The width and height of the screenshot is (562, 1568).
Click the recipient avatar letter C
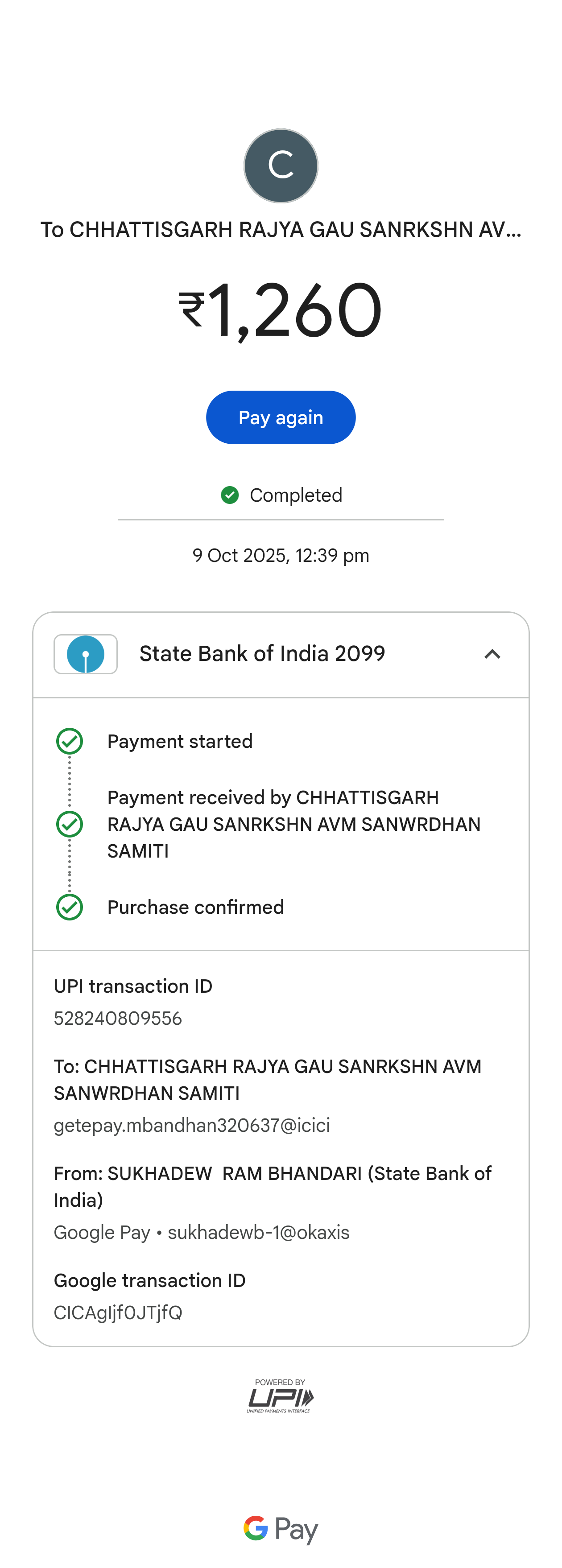click(281, 165)
